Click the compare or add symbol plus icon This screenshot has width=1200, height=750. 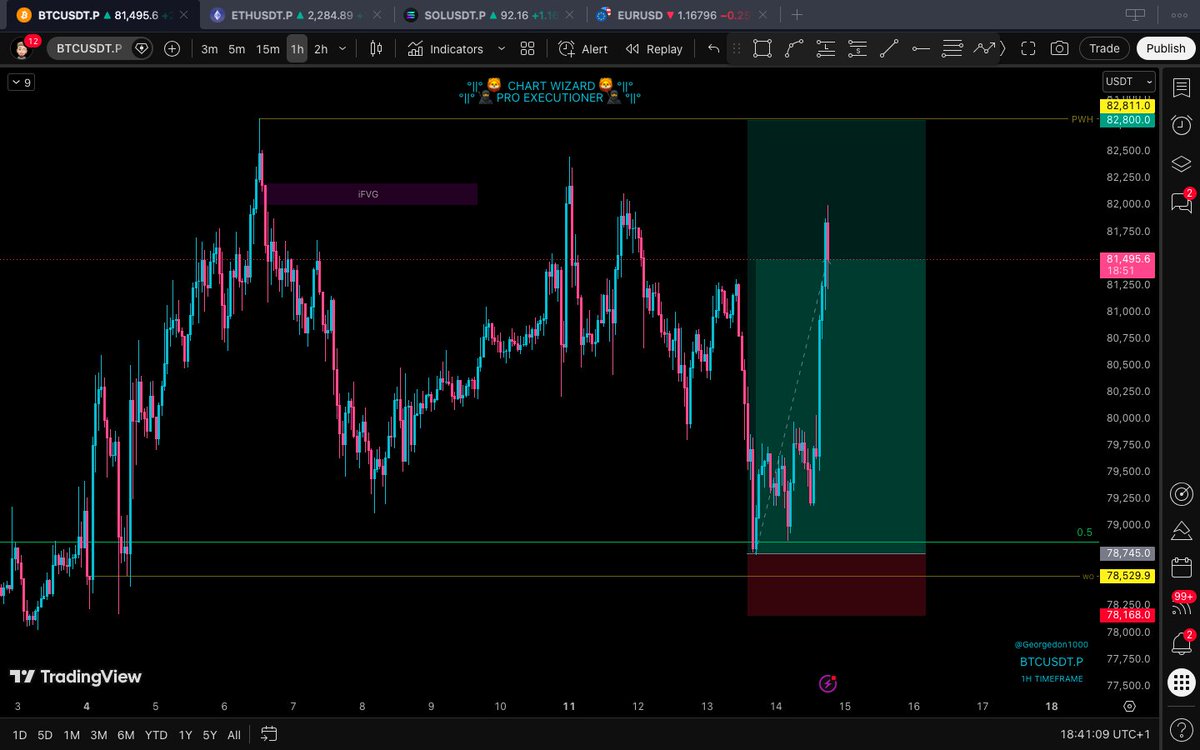pyautogui.click(x=172, y=48)
